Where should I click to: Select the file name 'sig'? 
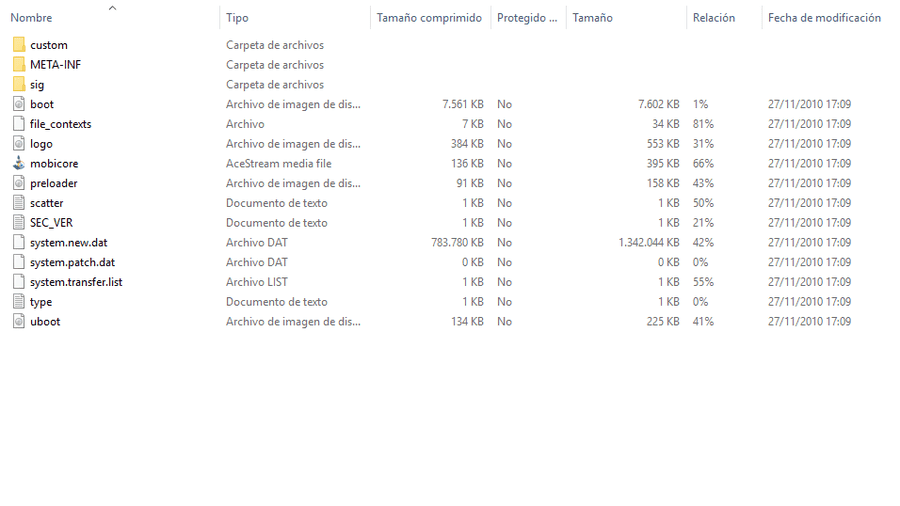click(x=37, y=85)
